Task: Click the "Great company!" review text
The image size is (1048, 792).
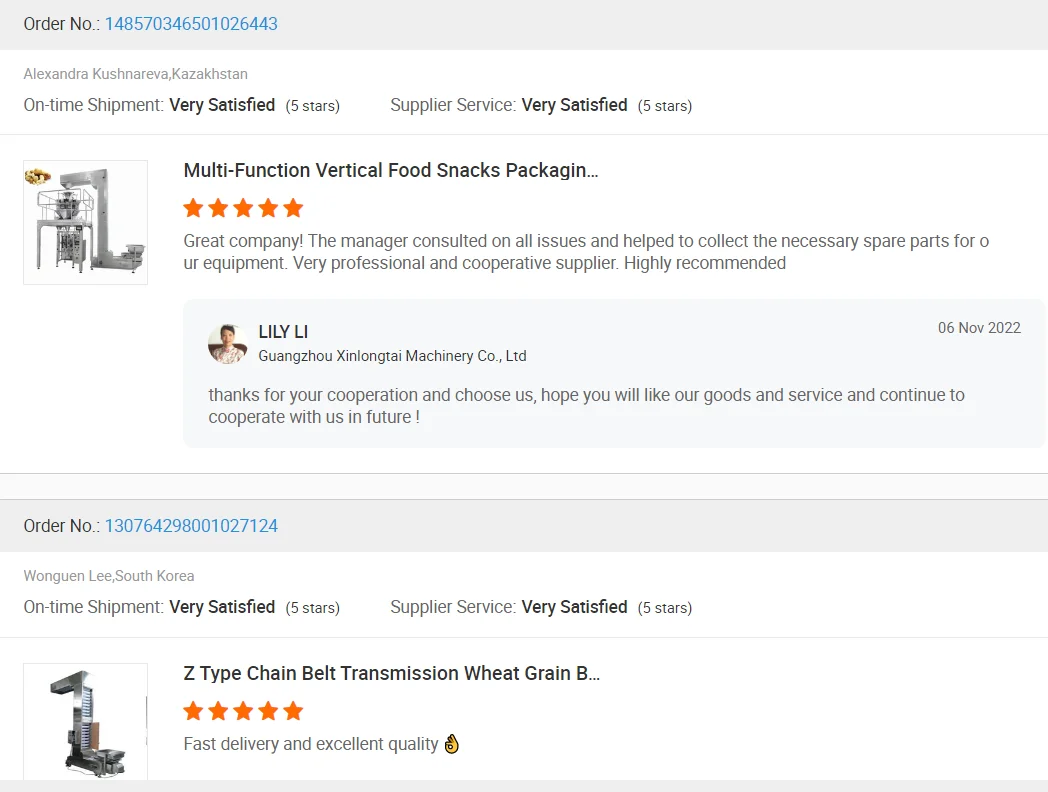Action: click(x=586, y=252)
